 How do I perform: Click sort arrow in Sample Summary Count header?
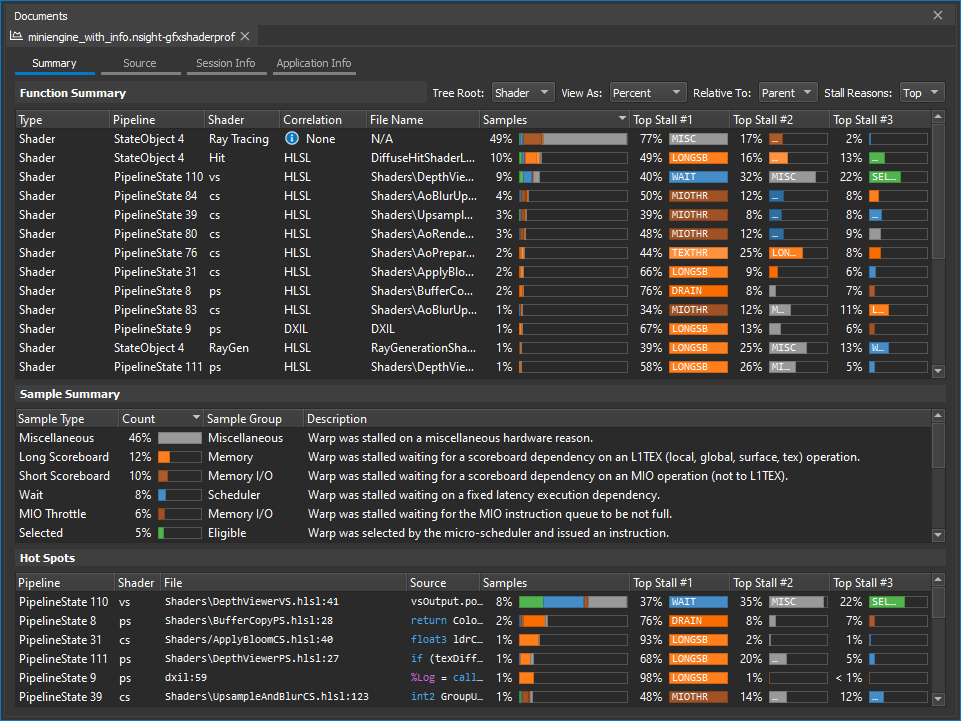[195, 419]
